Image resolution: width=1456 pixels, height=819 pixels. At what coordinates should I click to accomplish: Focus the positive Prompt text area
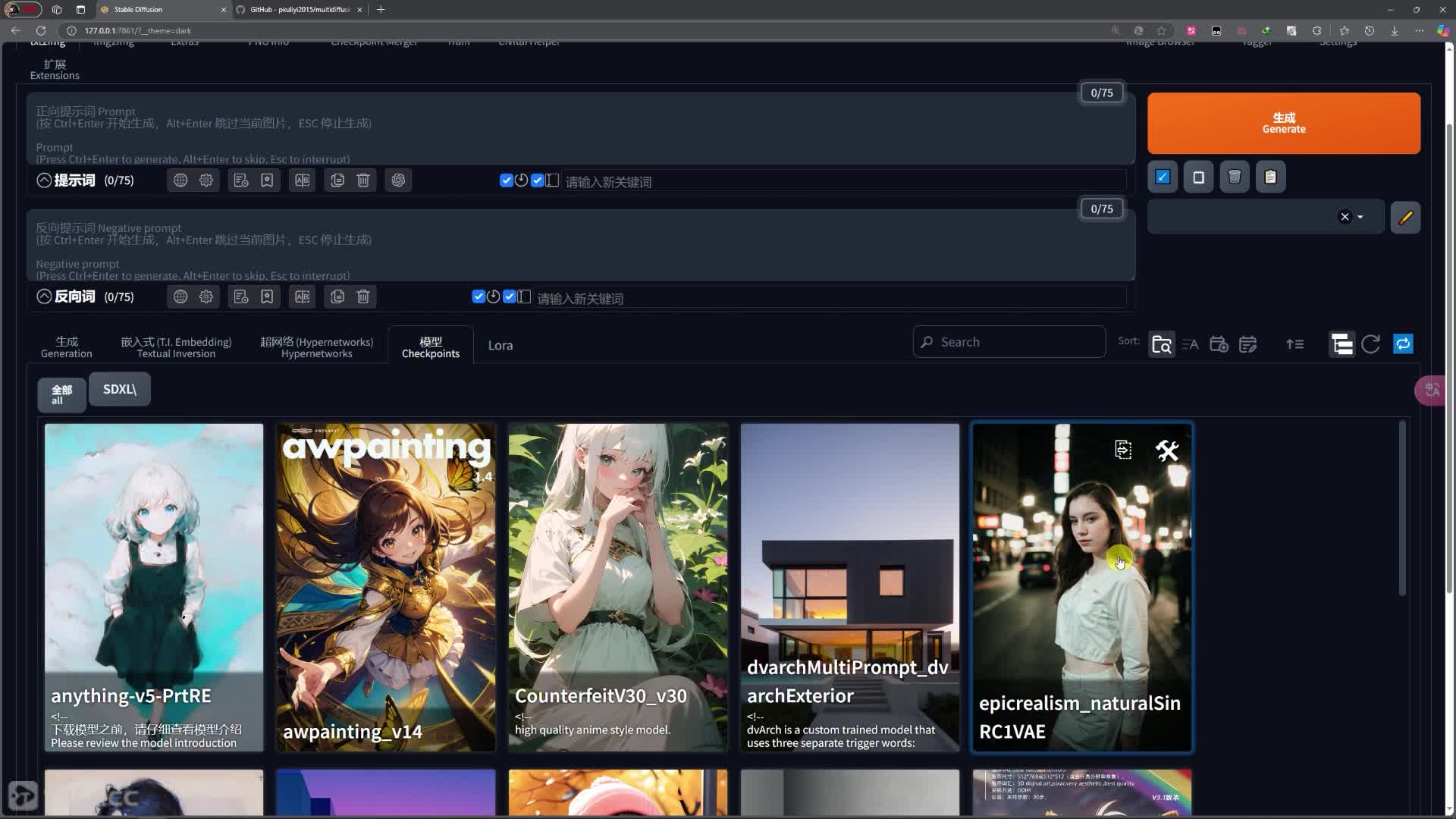click(x=581, y=129)
